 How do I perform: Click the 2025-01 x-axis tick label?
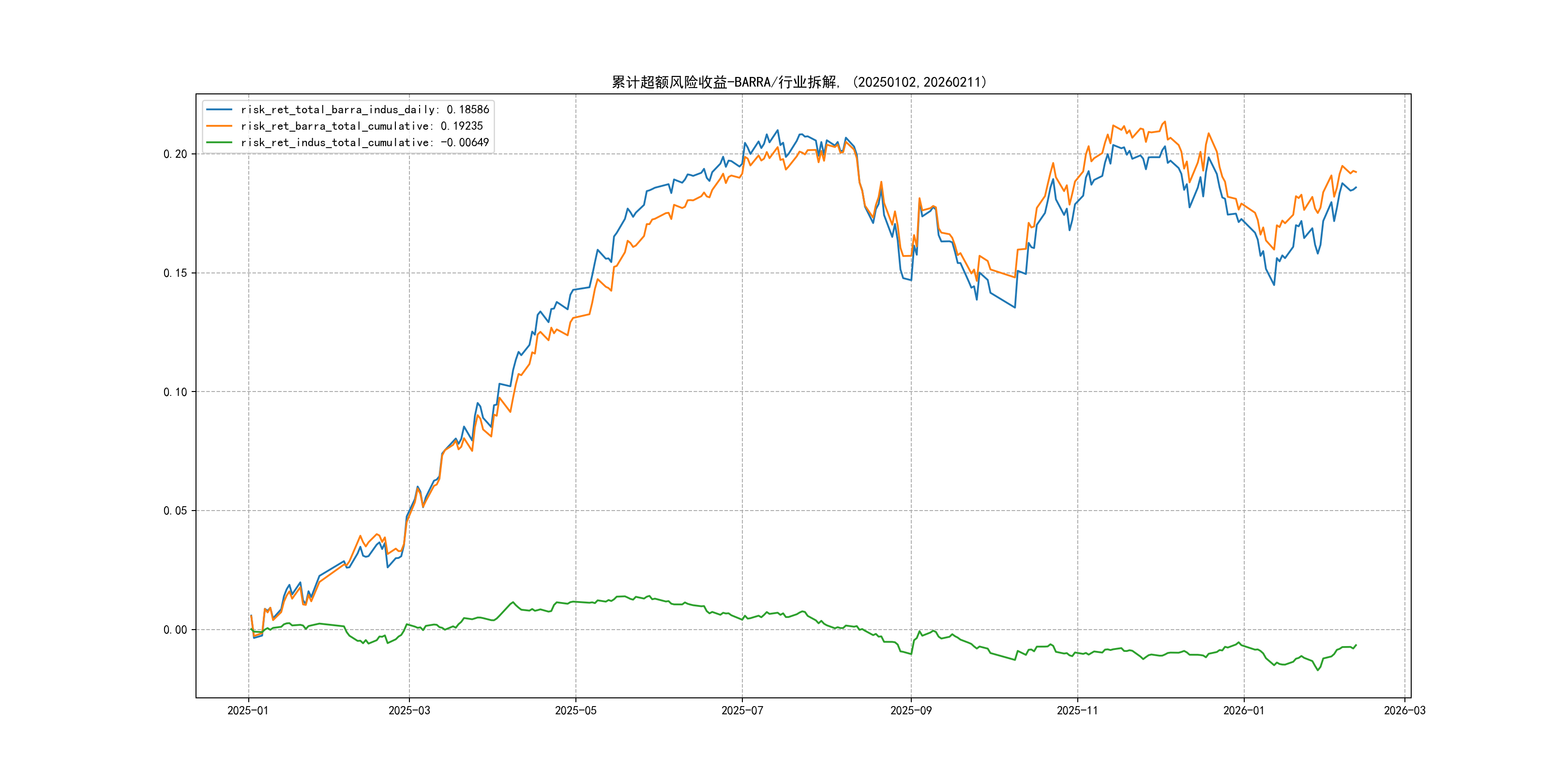coord(248,710)
